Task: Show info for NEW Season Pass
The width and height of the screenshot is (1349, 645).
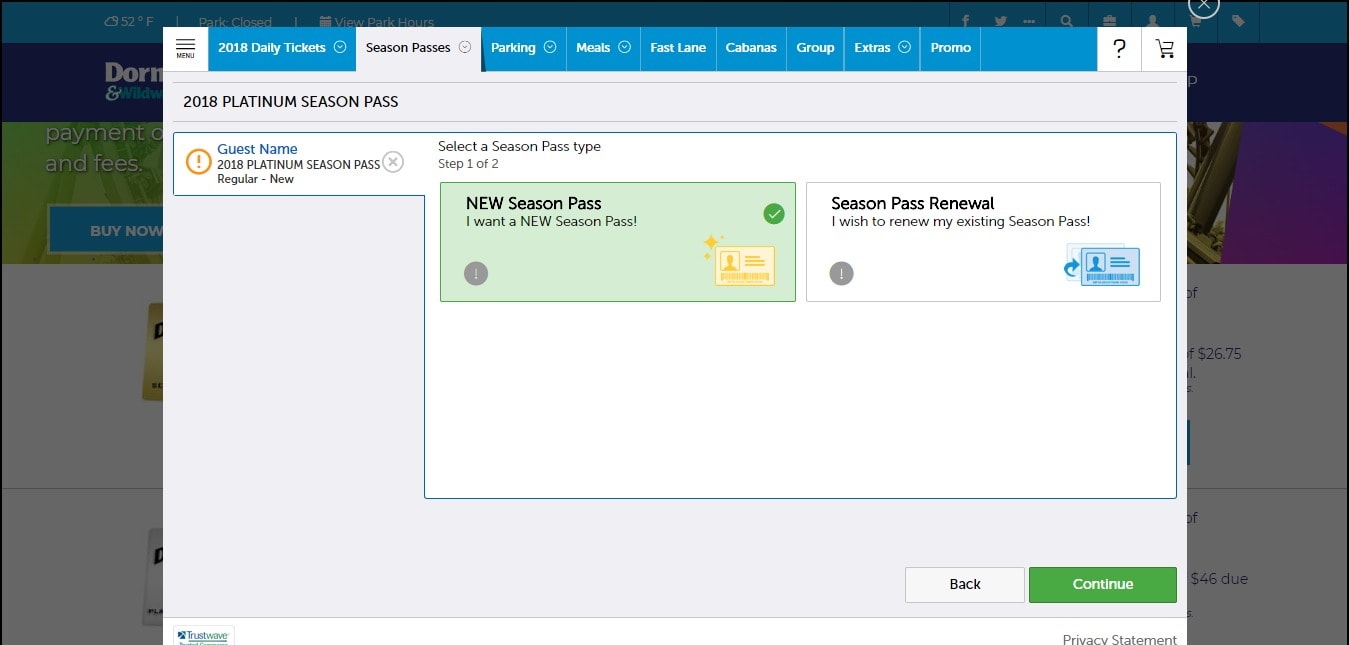Action: 476,273
